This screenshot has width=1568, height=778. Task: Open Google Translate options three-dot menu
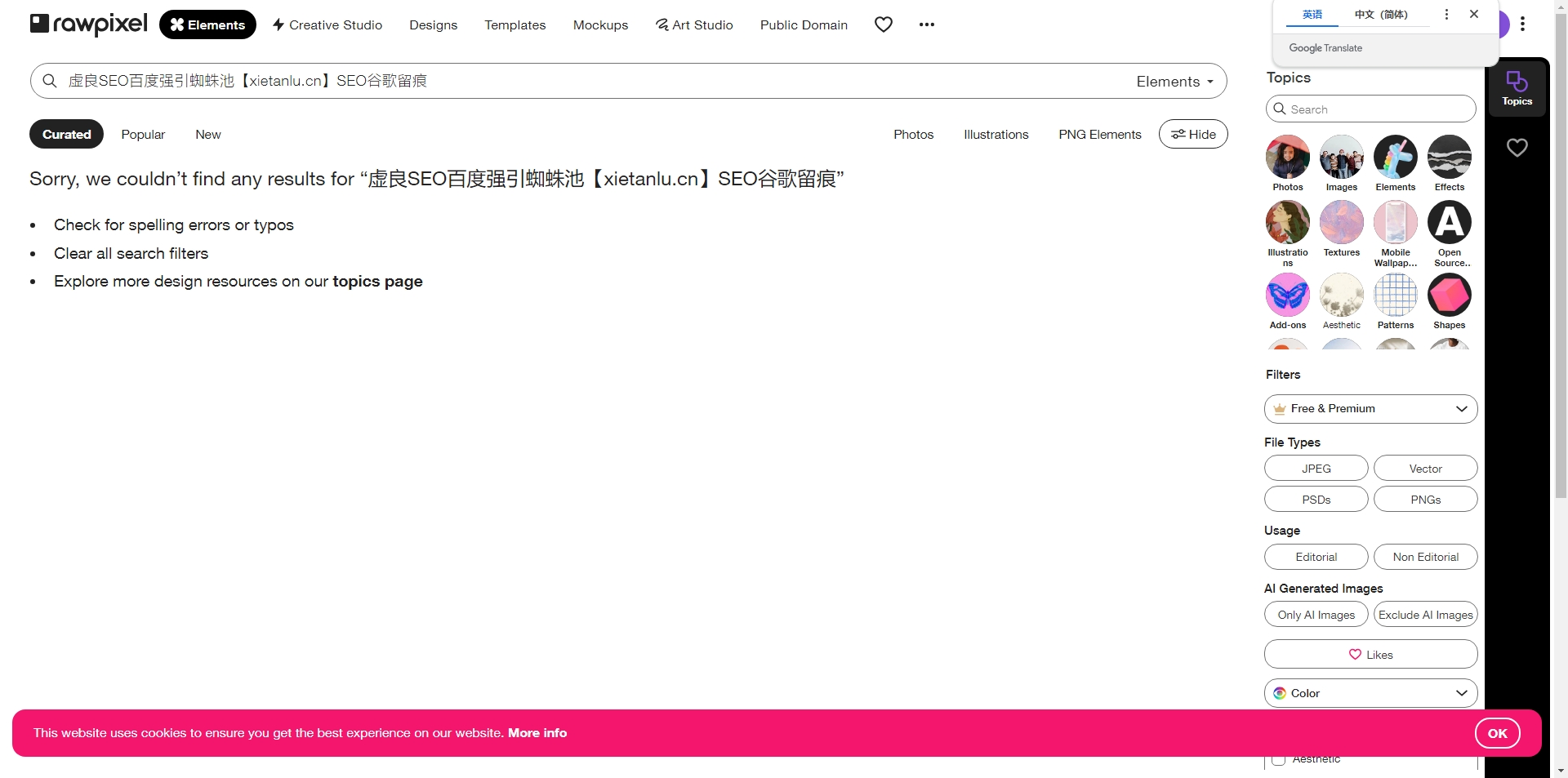1446,14
